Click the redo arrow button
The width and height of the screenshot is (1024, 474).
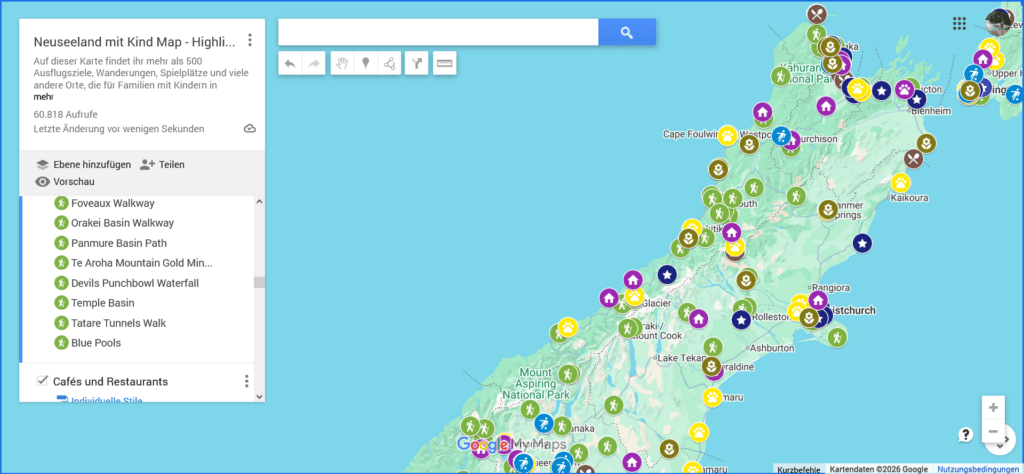[x=313, y=63]
